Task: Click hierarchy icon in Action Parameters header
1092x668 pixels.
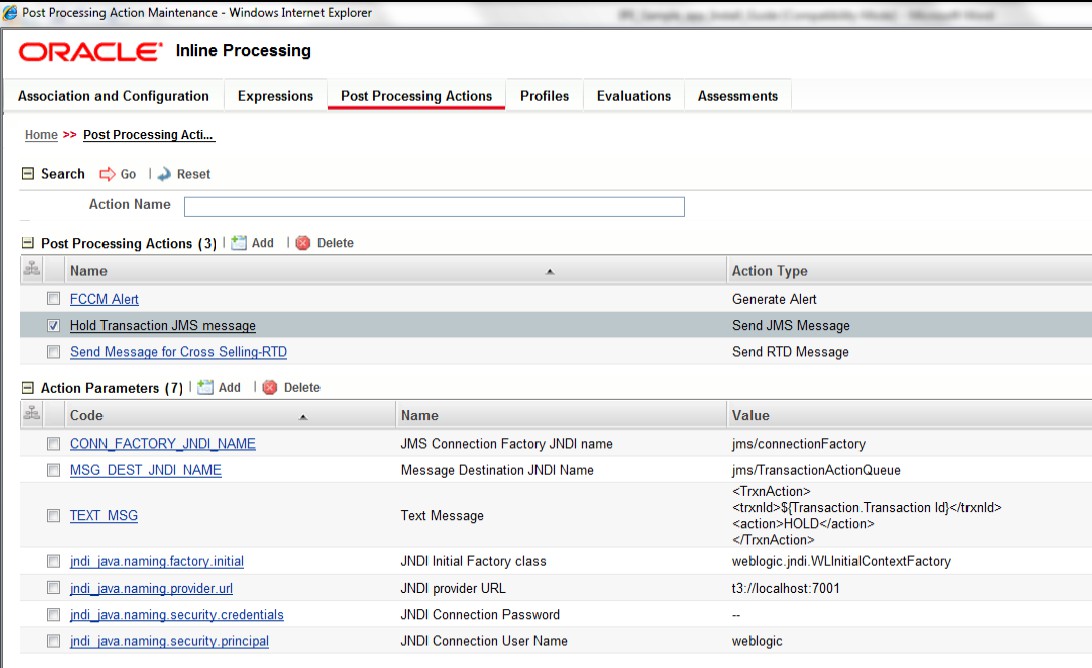Action: click(x=32, y=413)
